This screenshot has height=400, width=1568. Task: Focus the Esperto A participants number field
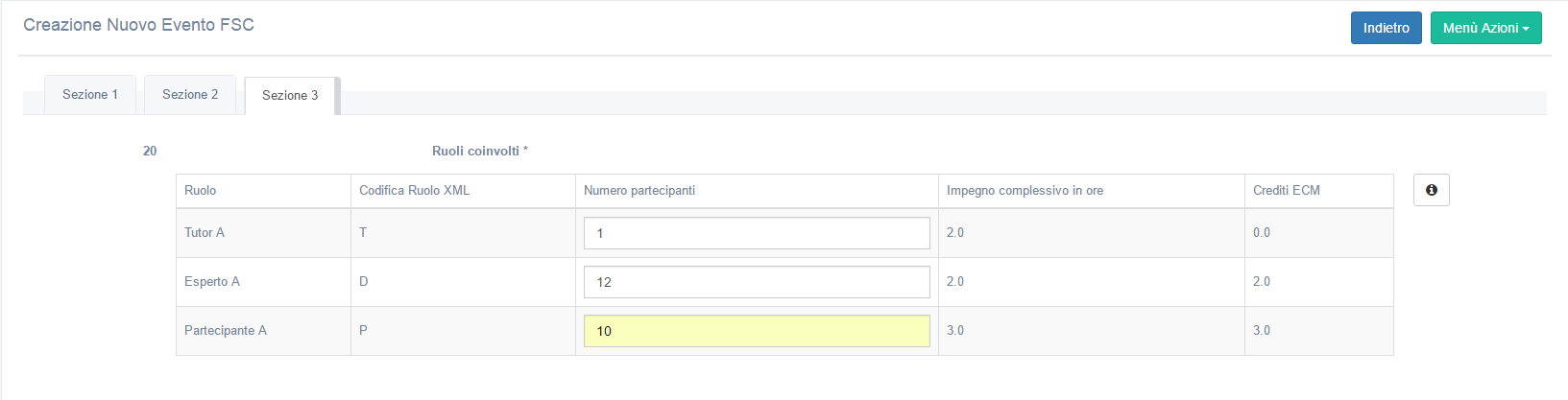click(x=757, y=282)
